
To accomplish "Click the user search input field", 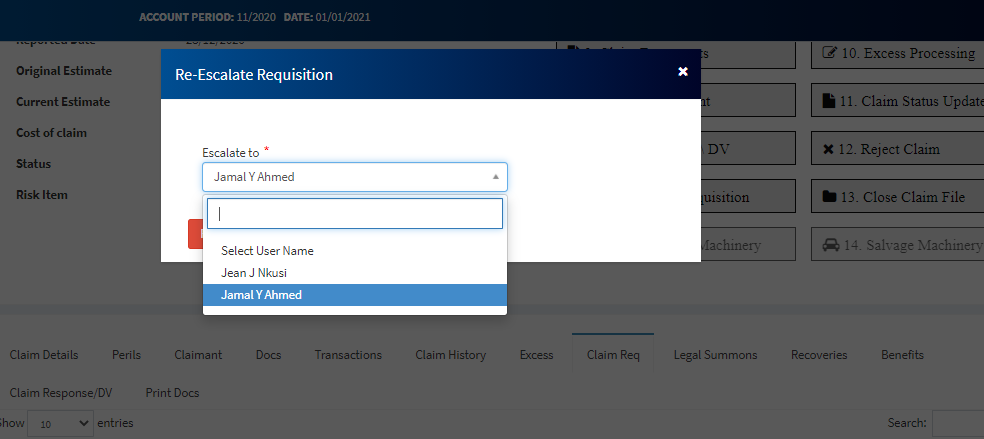I will [355, 213].
